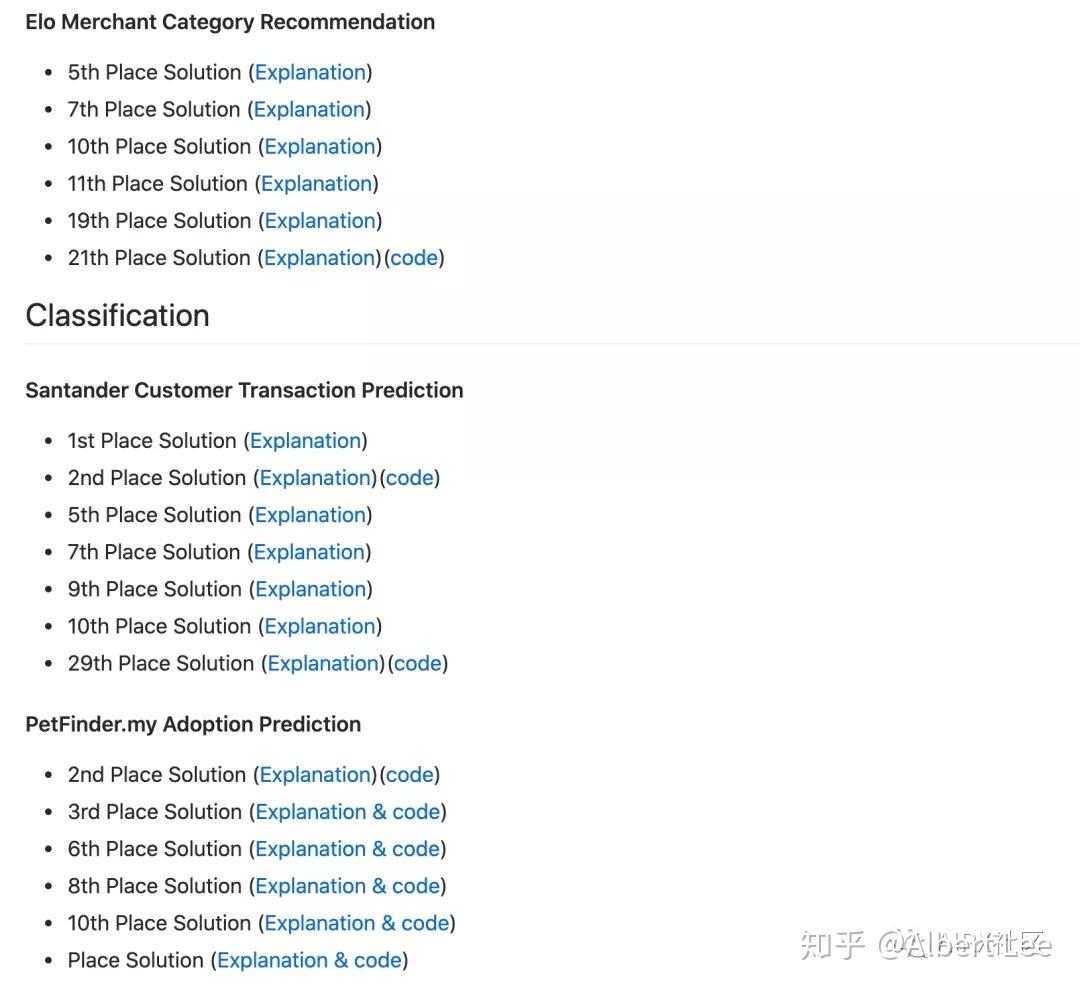The width and height of the screenshot is (1080, 990).
Task: Open Santander 2nd Place Solution code link
Action: point(410,478)
